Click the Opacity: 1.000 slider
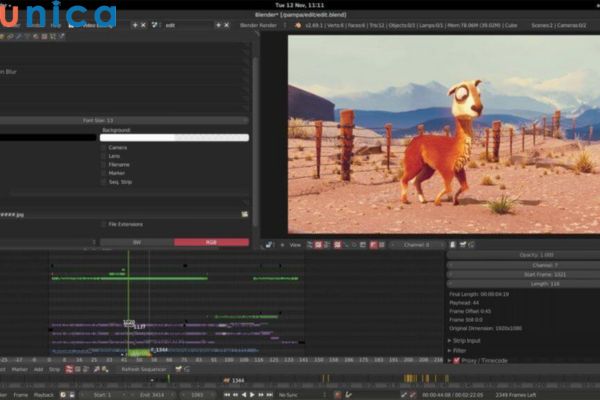Screen dimensions: 600x400 point(524,255)
